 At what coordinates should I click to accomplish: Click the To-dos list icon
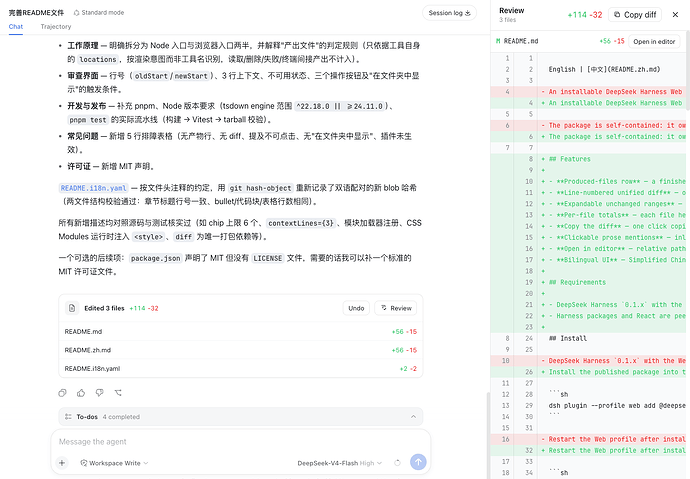pyautogui.click(x=68, y=417)
